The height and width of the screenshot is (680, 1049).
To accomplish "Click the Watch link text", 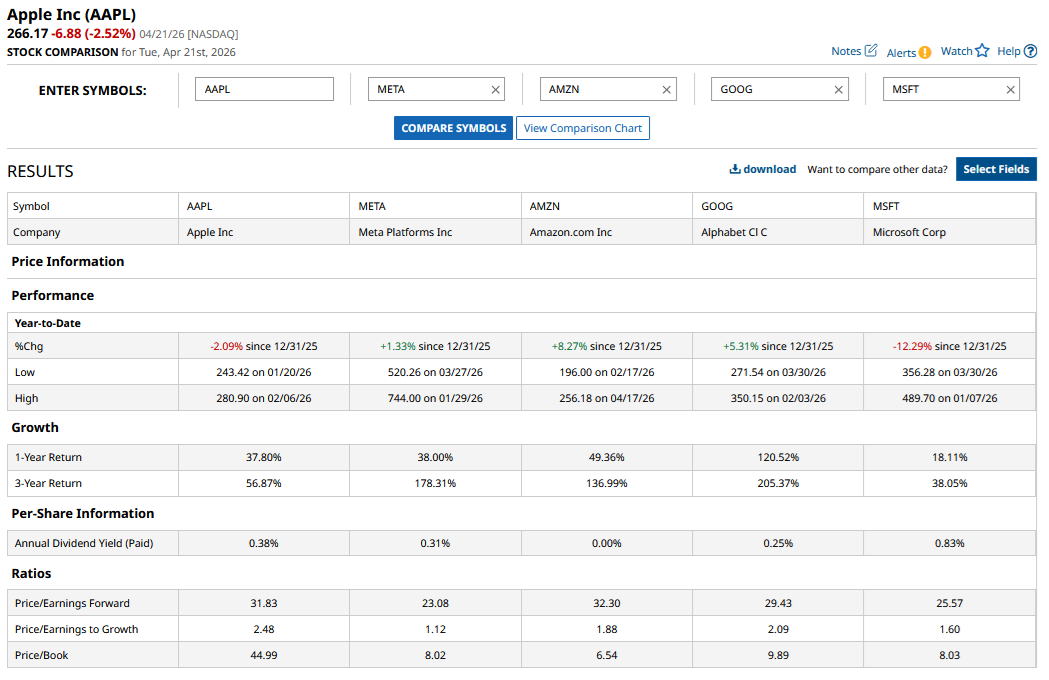I will click(956, 51).
